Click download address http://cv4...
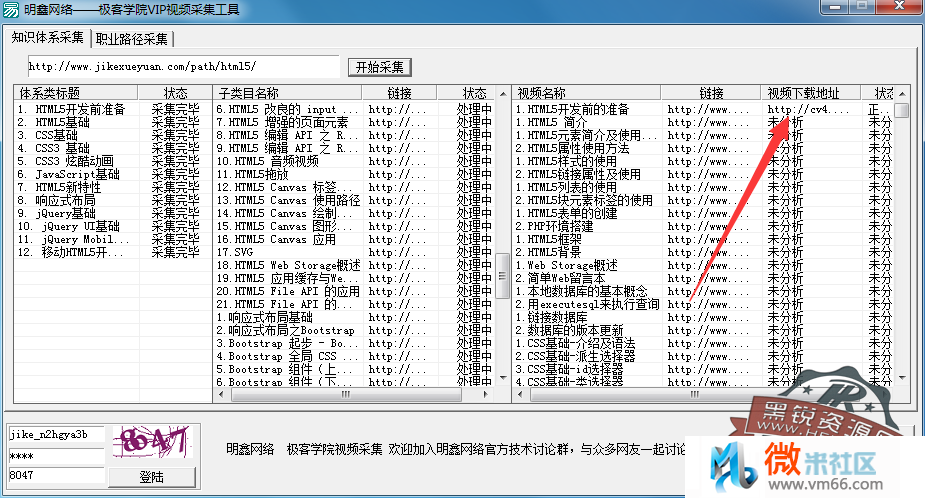Screen dimensions: 925x498 pyautogui.click(x=808, y=109)
